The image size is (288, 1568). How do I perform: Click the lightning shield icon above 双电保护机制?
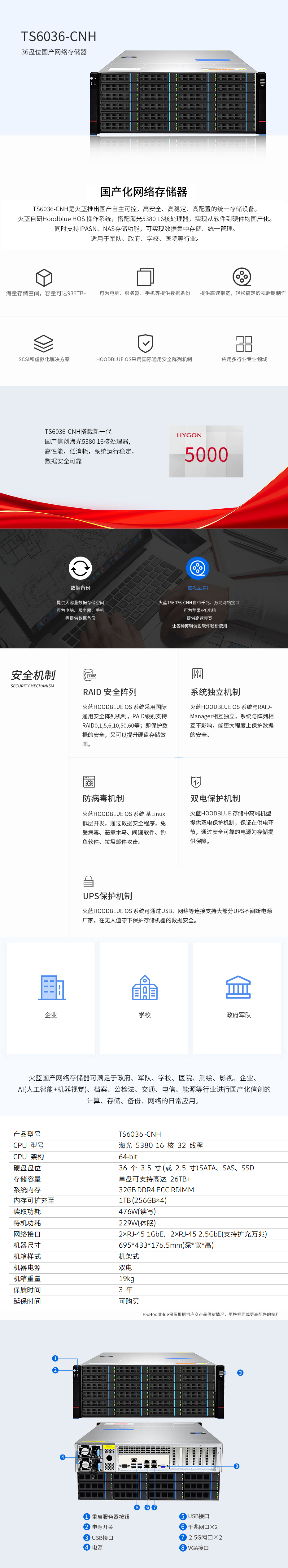pos(196,782)
